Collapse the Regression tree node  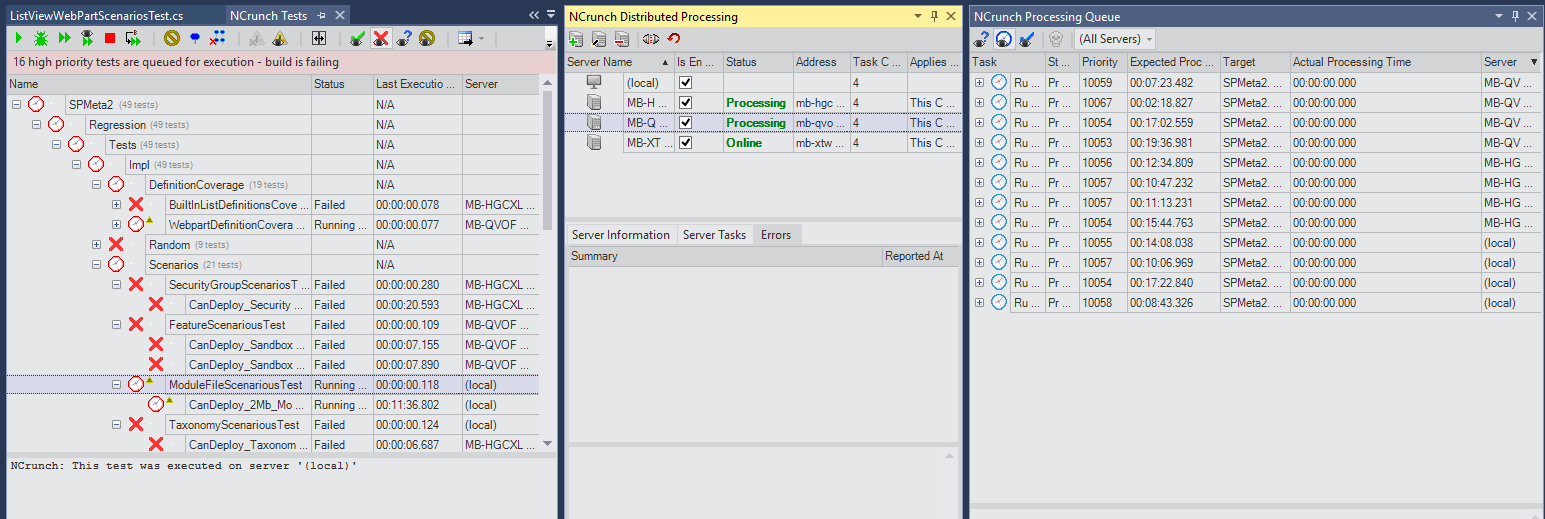36,124
